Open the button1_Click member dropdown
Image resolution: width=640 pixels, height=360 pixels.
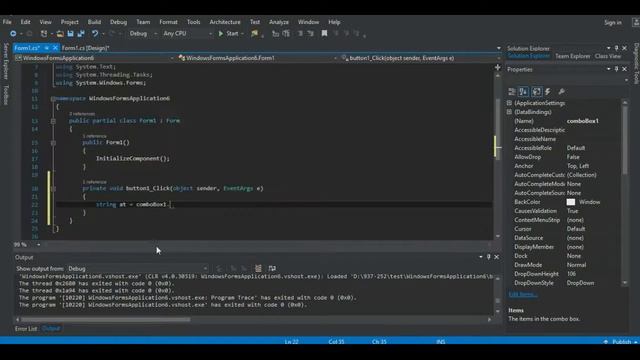420,58
